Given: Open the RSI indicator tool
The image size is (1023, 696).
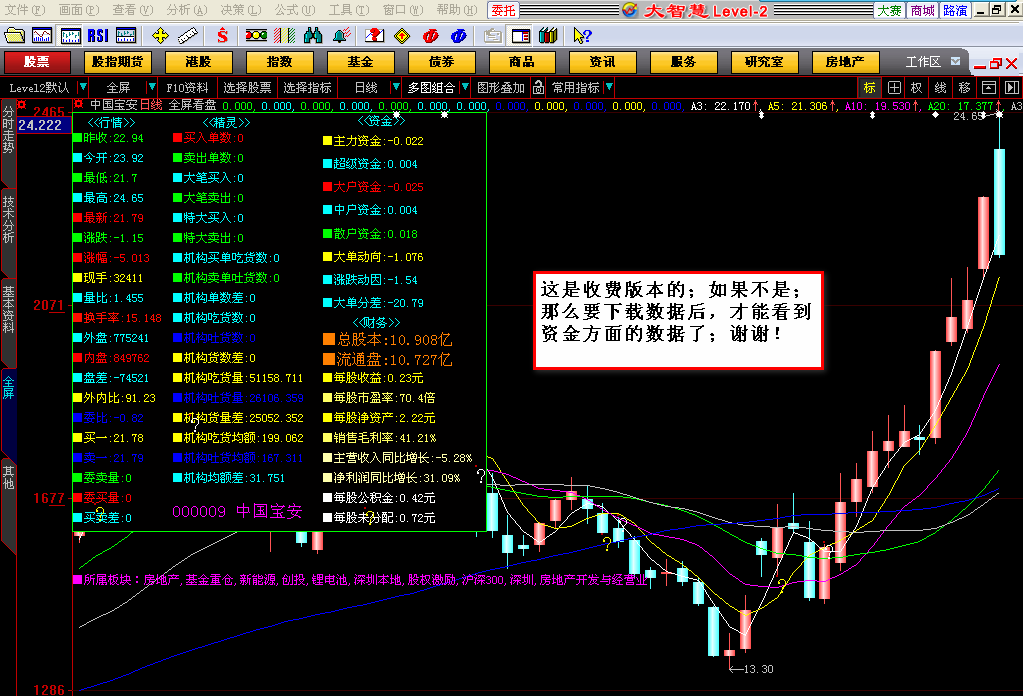Looking at the screenshot, I should pyautogui.click(x=98, y=36).
